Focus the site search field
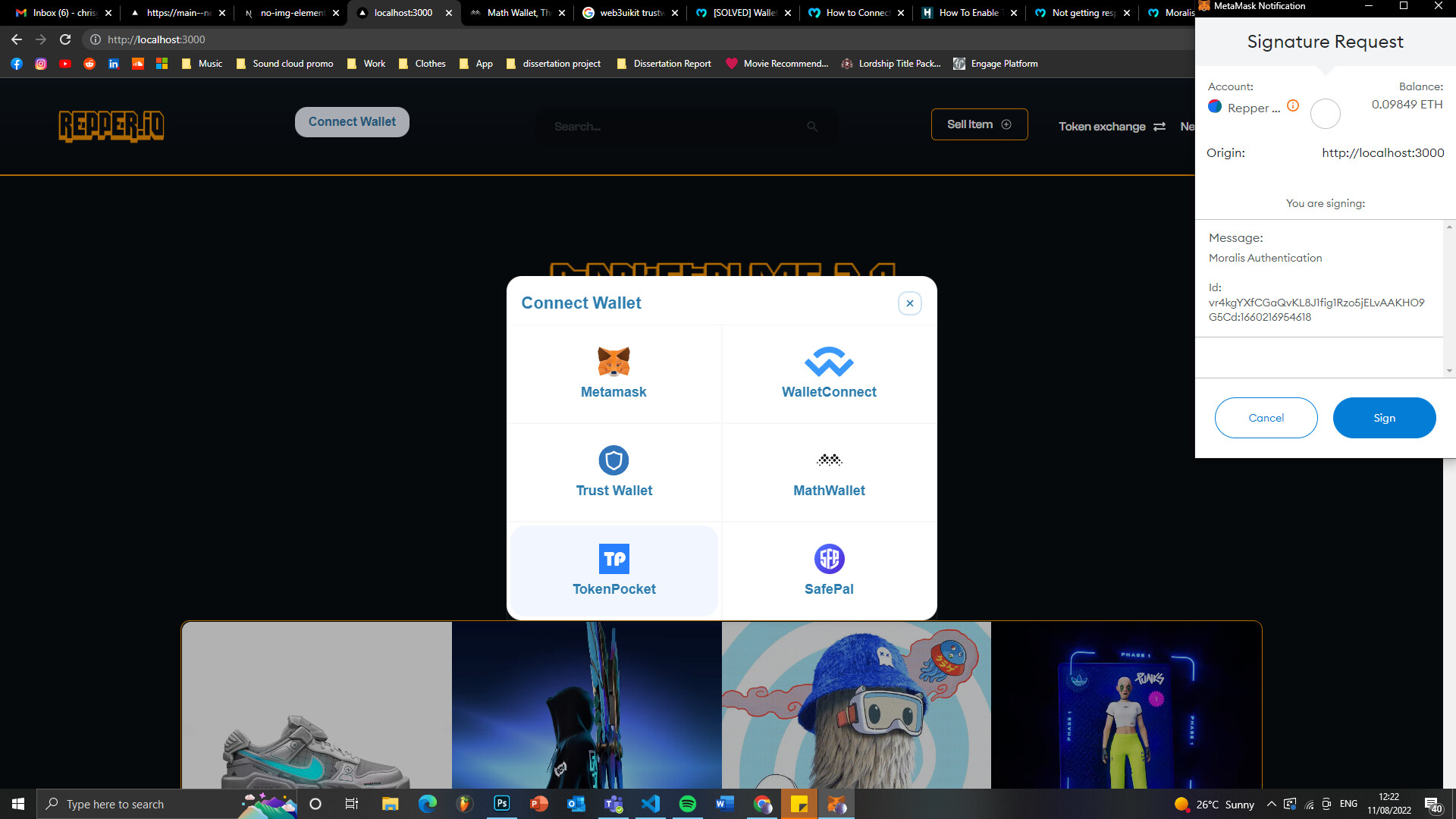This screenshot has width=1456, height=819. tap(686, 127)
